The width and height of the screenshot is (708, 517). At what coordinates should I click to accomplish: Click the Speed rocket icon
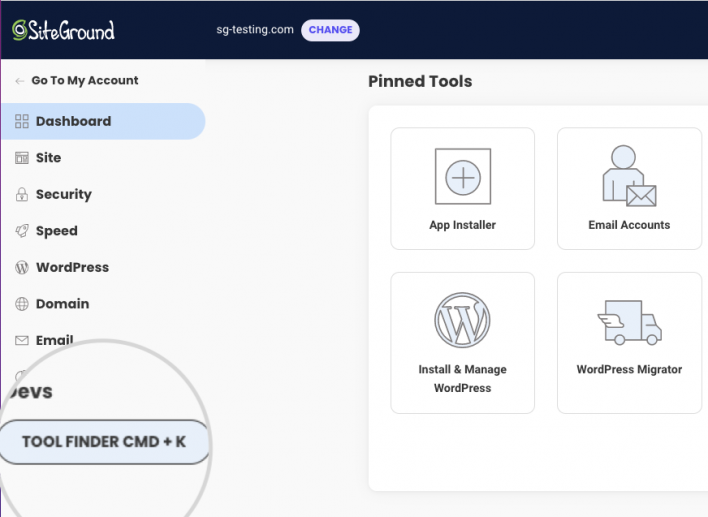pos(22,231)
